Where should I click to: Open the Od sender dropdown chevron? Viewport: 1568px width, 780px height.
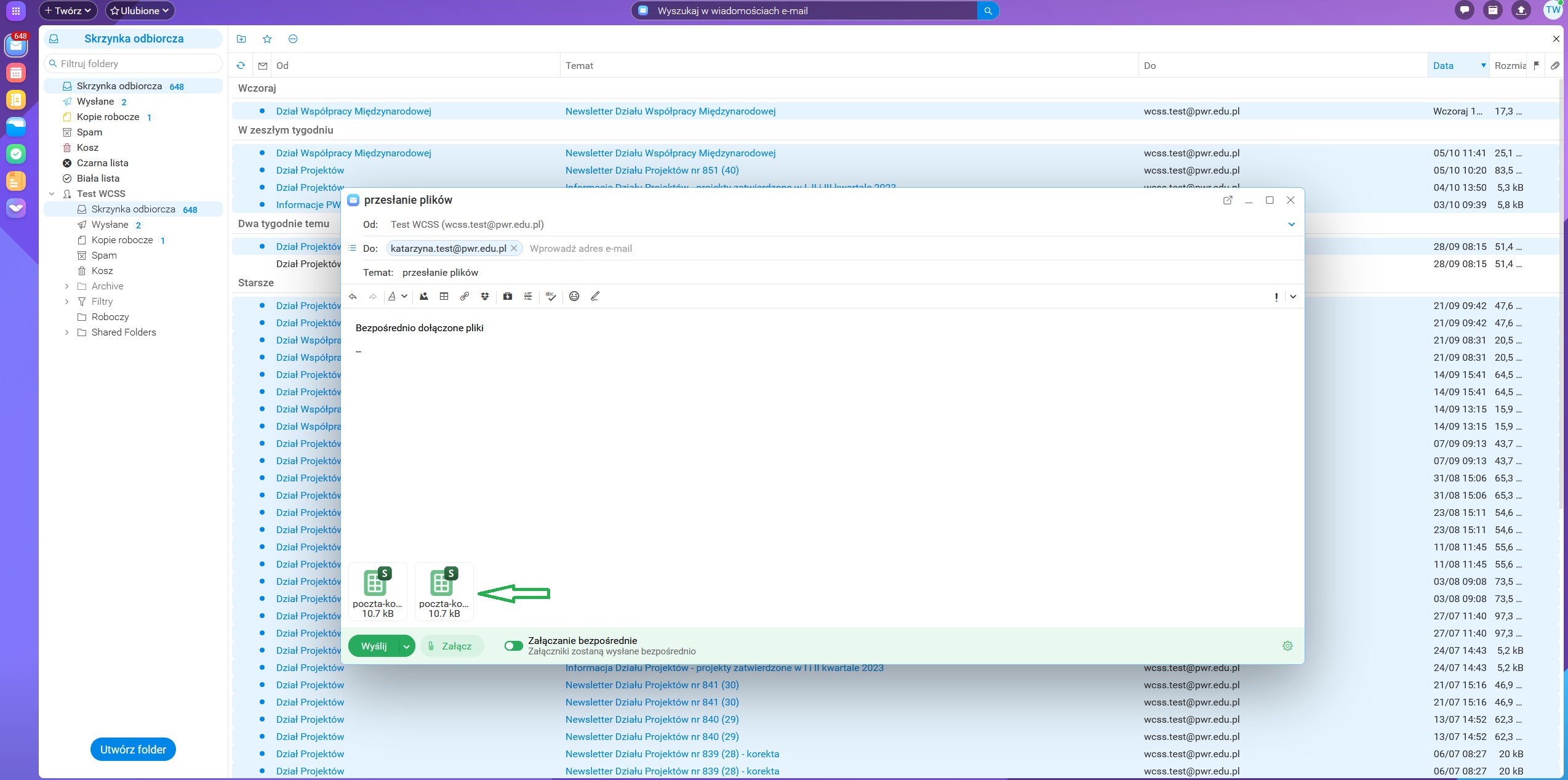(x=1292, y=225)
